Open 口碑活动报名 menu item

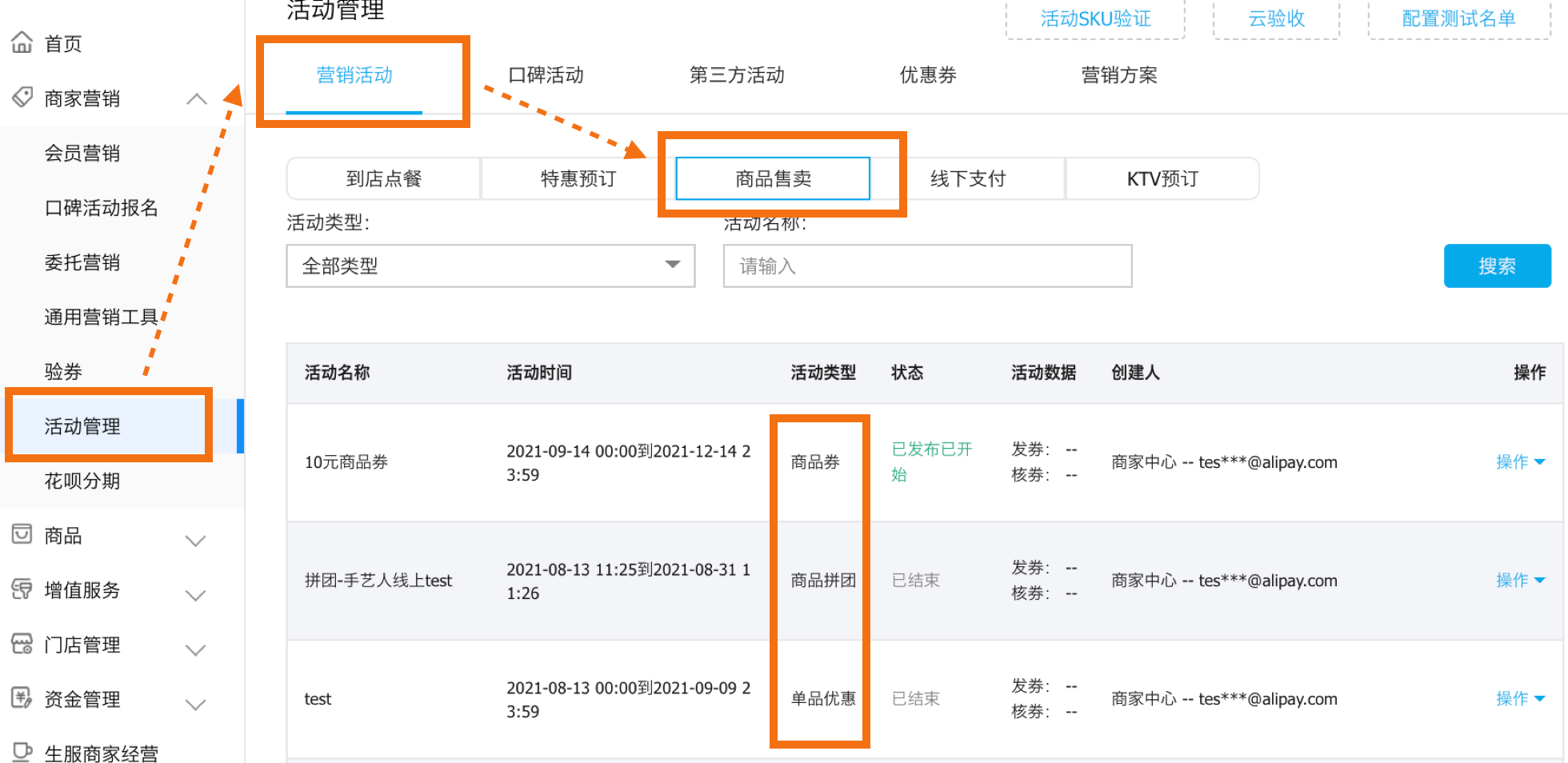pos(102,208)
